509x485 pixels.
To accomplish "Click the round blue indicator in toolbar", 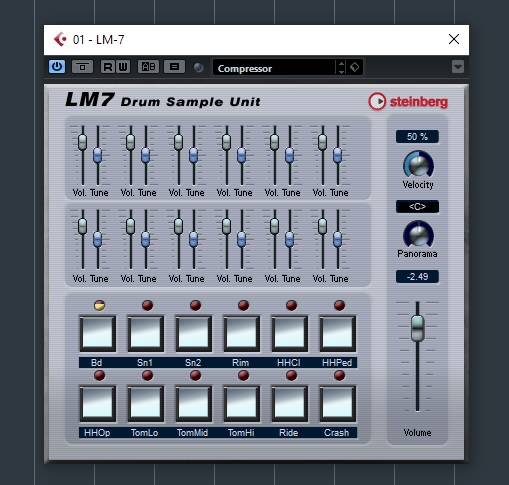I will [x=199, y=67].
